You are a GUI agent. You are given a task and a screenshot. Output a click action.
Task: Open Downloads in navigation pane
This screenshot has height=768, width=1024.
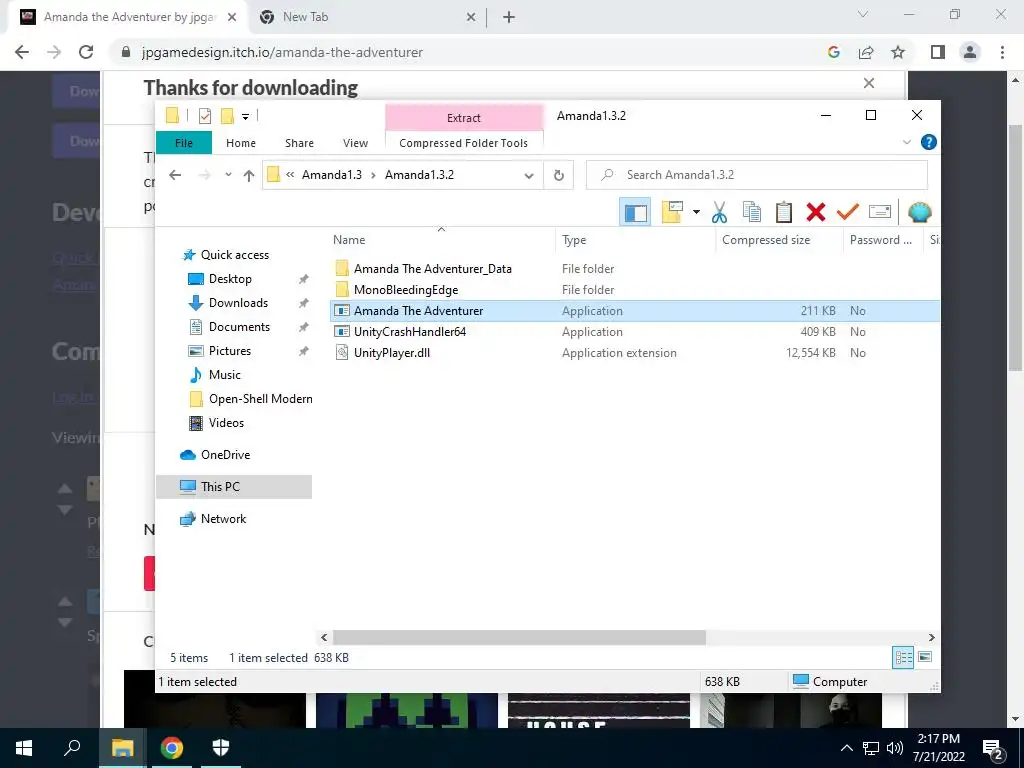click(x=238, y=303)
